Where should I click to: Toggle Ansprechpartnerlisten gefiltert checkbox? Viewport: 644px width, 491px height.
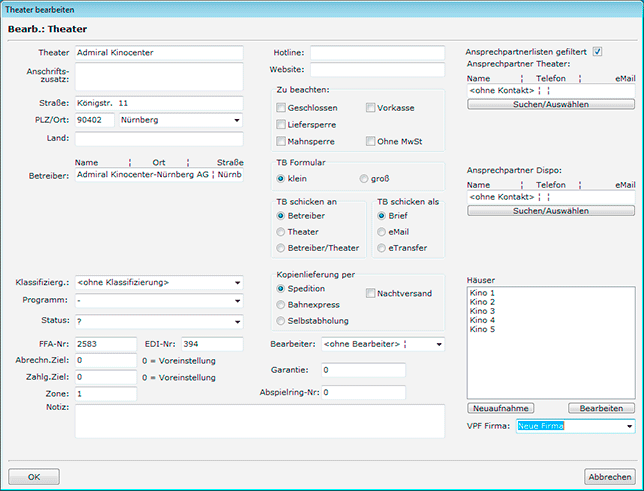point(597,52)
